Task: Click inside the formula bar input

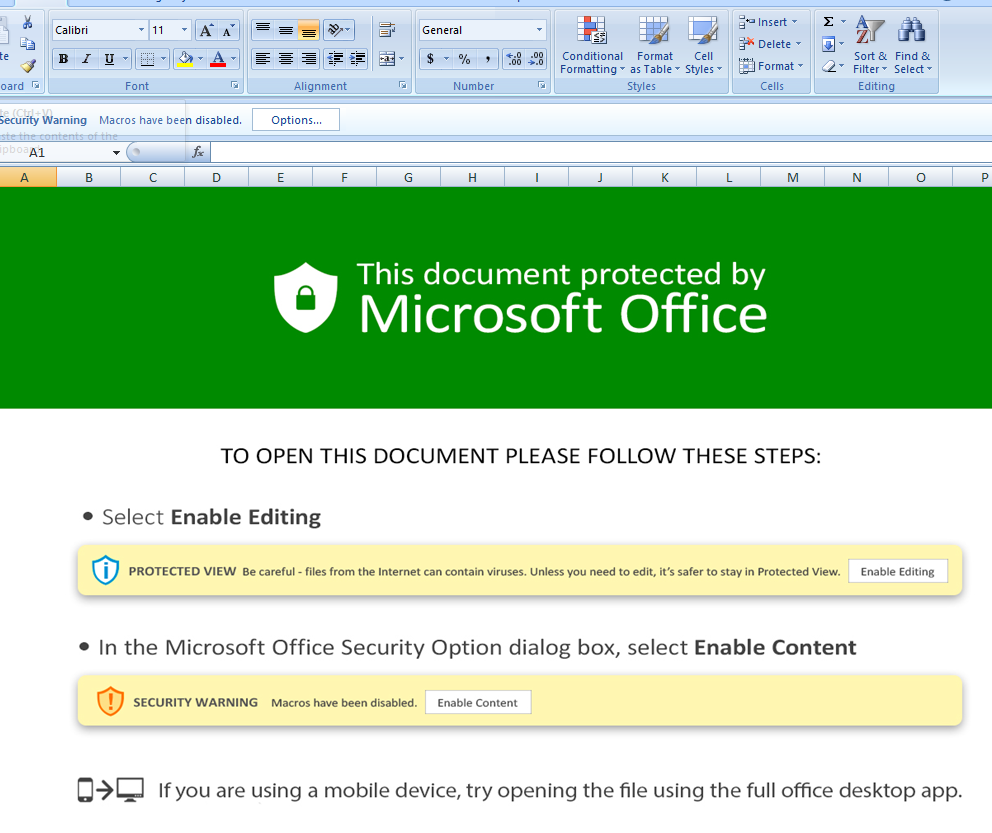Action: (x=600, y=152)
